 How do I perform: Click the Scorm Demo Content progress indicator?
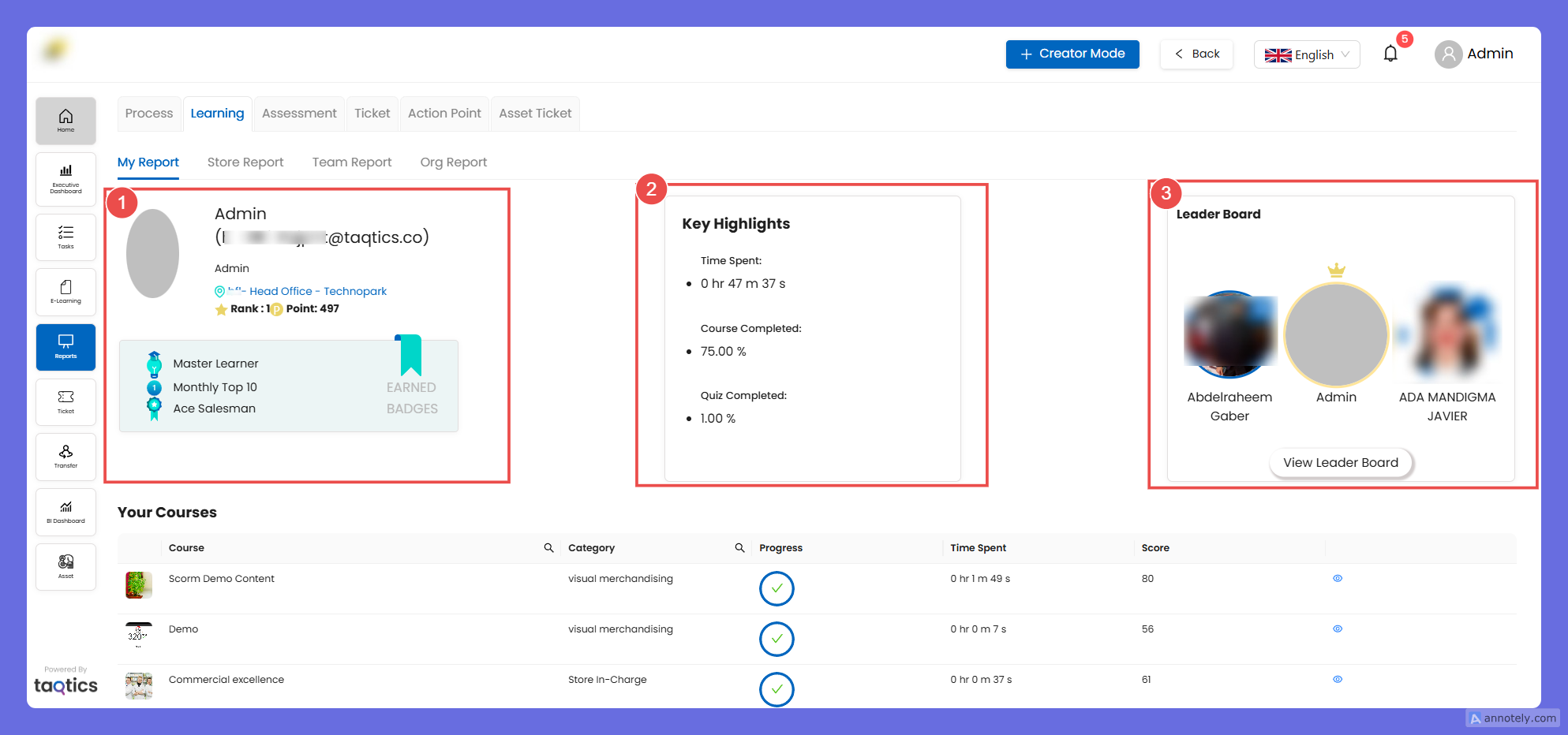coord(777,588)
